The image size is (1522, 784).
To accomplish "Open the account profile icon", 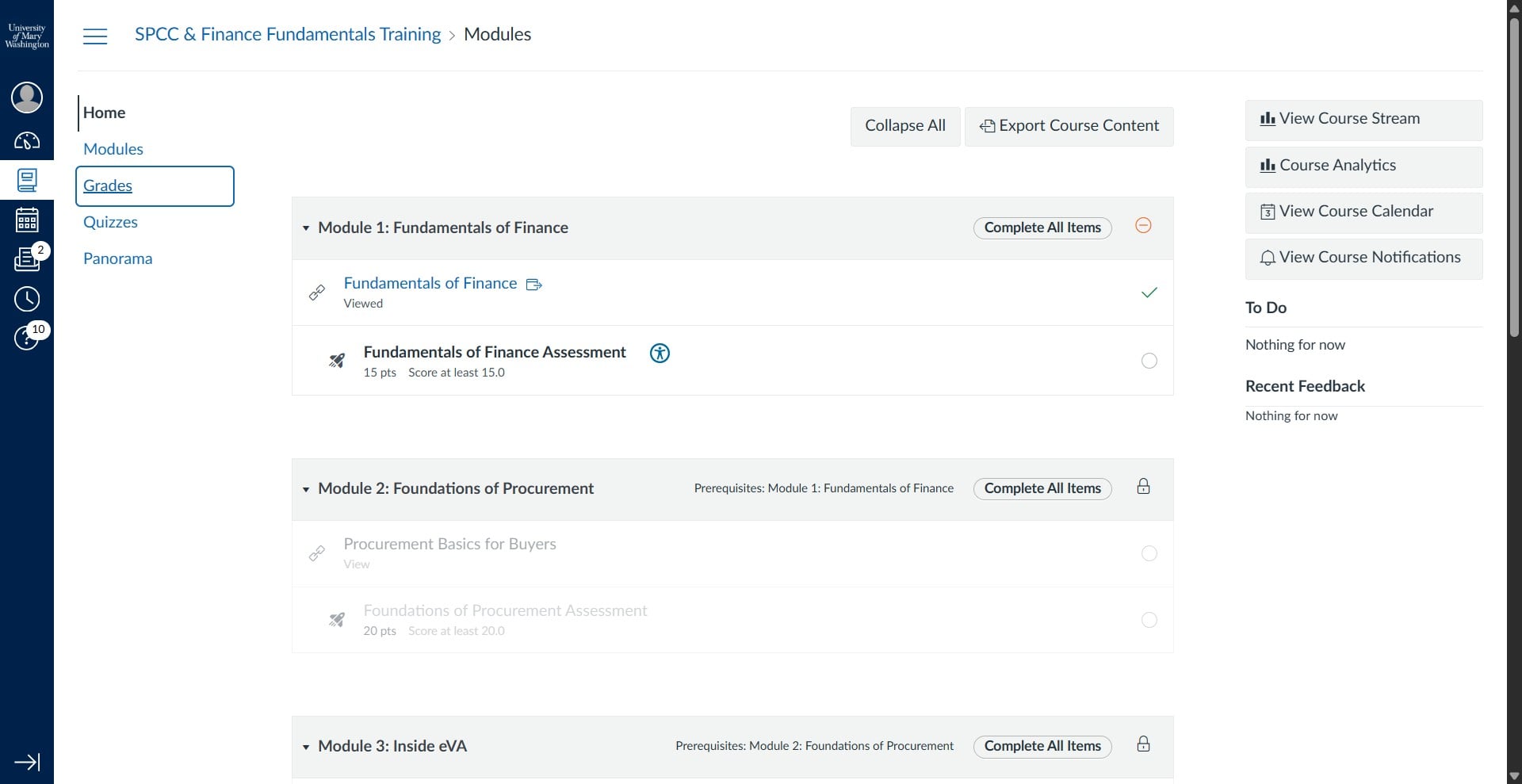I will click(27, 97).
